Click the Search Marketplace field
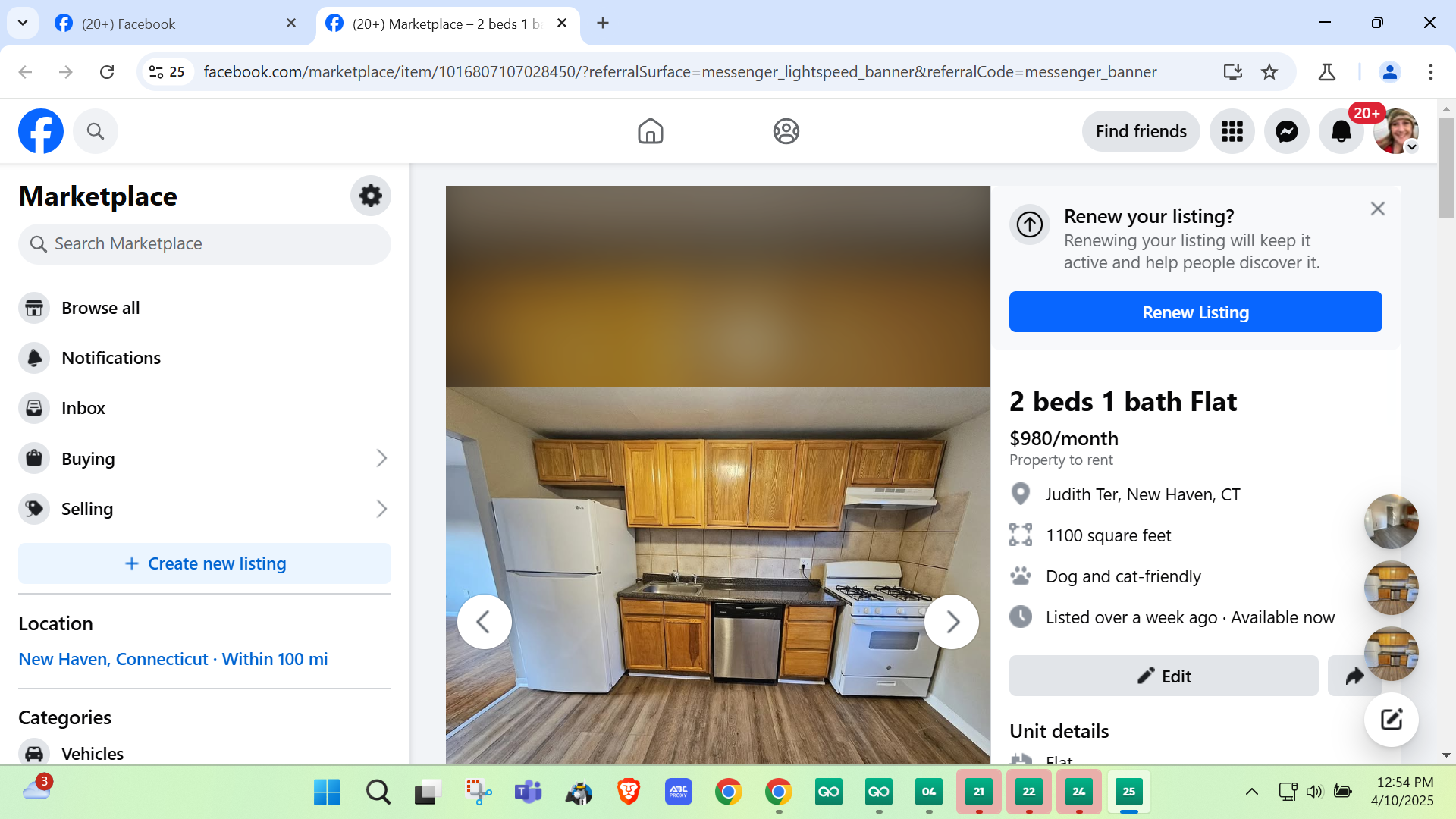The width and height of the screenshot is (1456, 819). tap(205, 244)
